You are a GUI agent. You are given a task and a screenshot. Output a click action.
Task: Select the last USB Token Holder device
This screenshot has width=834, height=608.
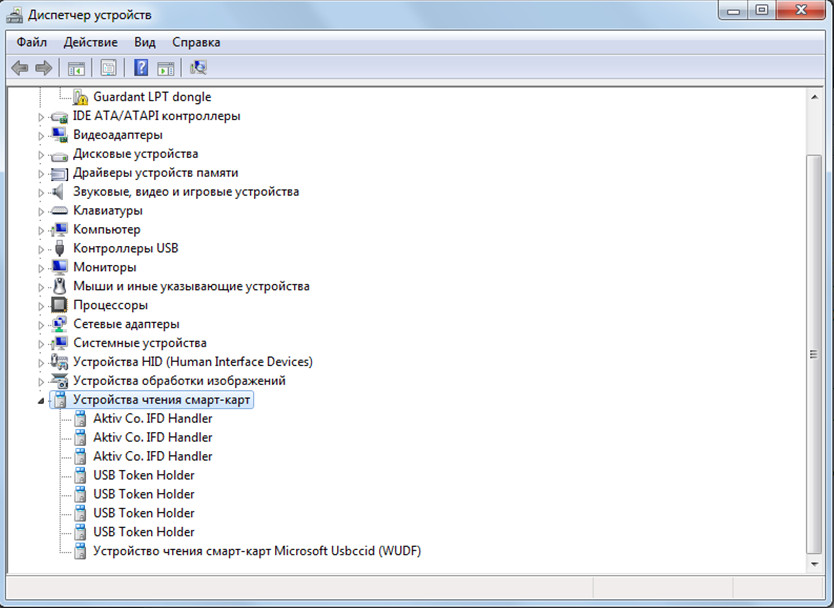pyautogui.click(x=143, y=532)
